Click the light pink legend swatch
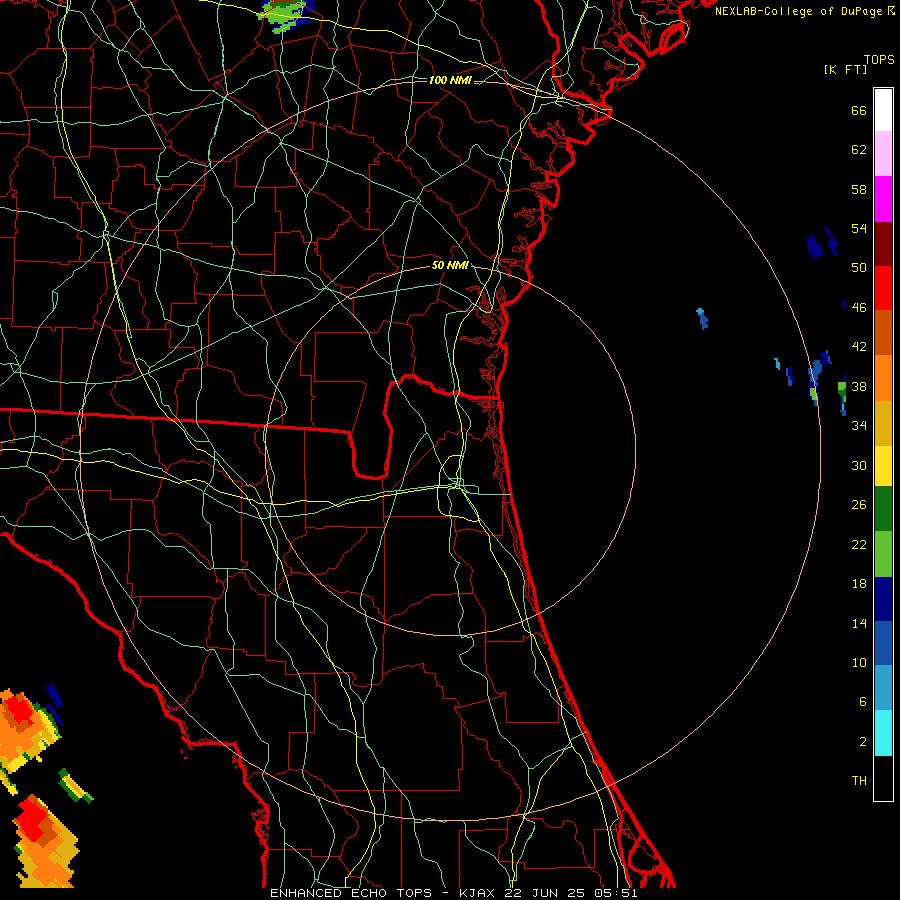This screenshot has width=900, height=900. point(883,154)
